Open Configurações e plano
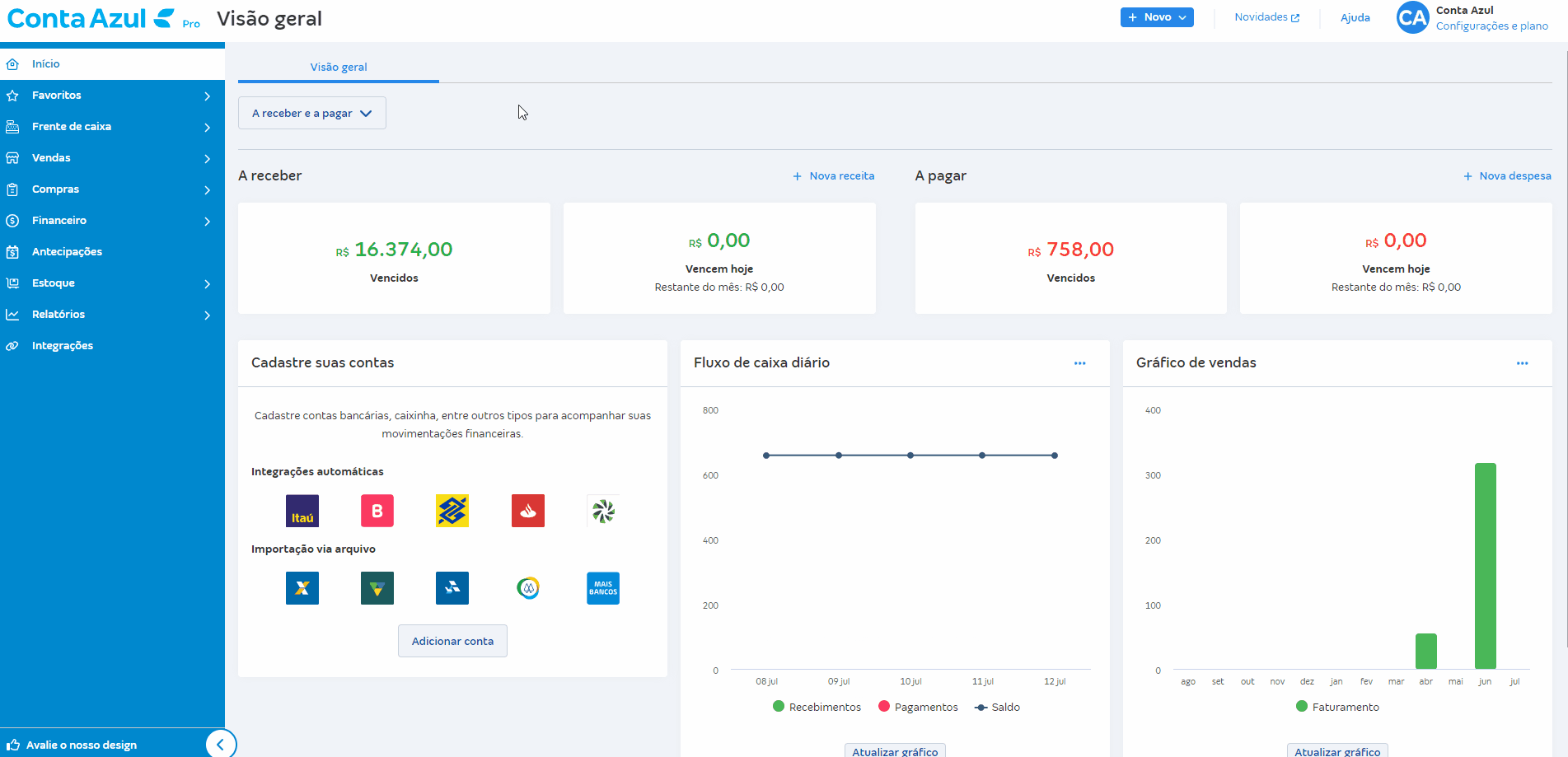Image resolution: width=1568 pixels, height=757 pixels. tap(1492, 26)
